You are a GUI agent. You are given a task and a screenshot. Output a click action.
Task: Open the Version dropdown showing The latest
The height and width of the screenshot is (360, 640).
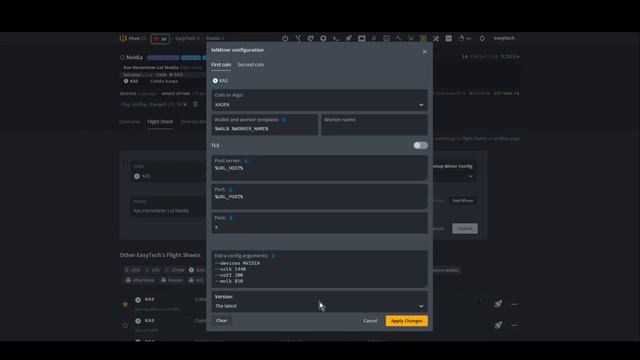point(319,302)
